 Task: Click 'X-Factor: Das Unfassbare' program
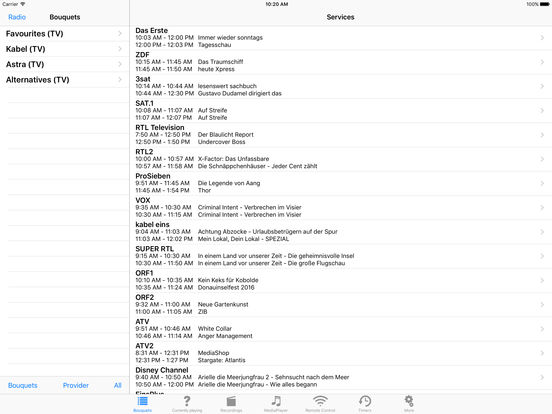pyautogui.click(x=233, y=159)
